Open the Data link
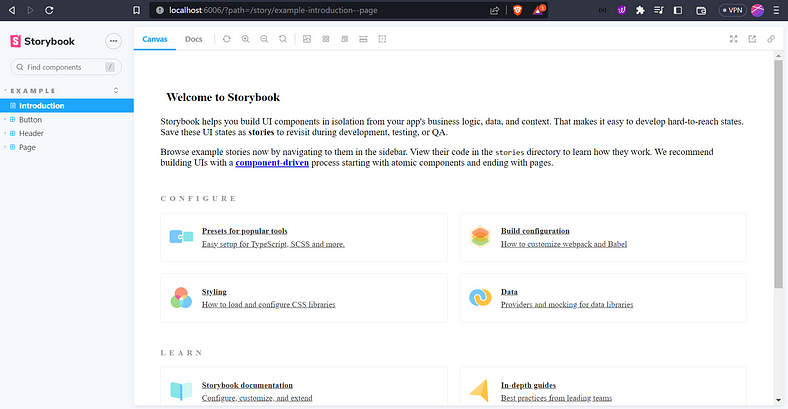The image size is (788, 409). click(x=509, y=292)
